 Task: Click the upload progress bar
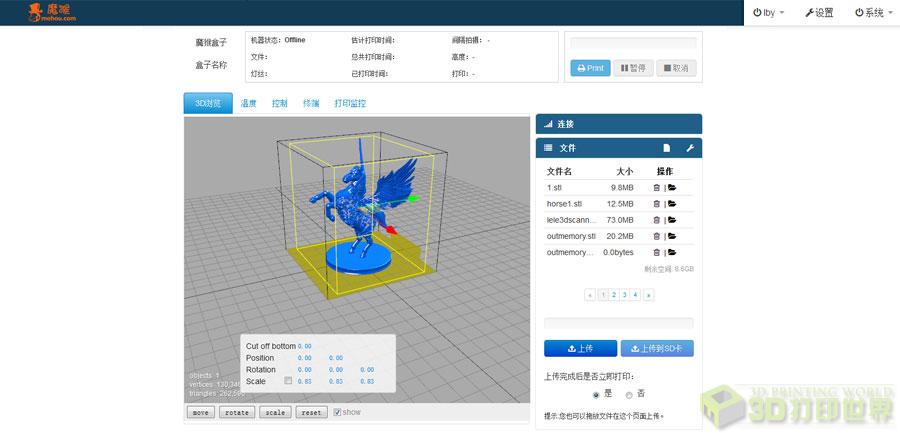[618, 323]
